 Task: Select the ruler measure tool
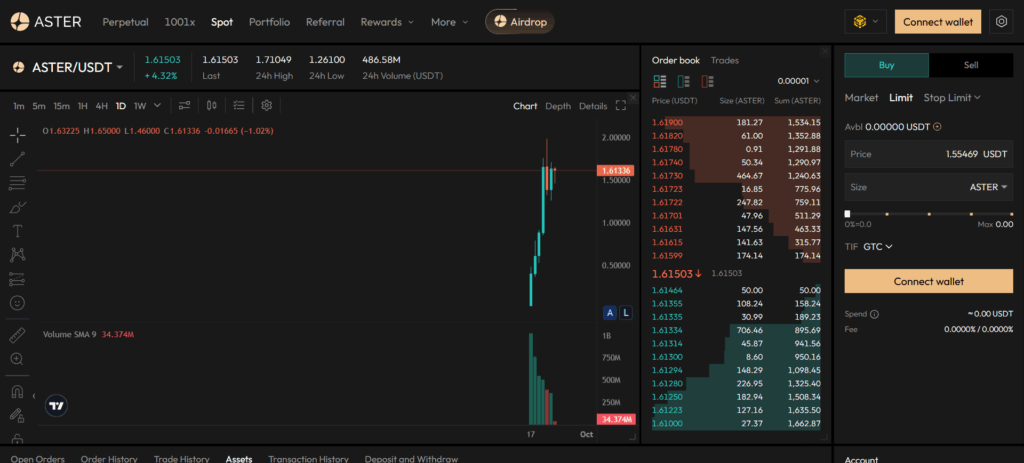click(x=17, y=335)
